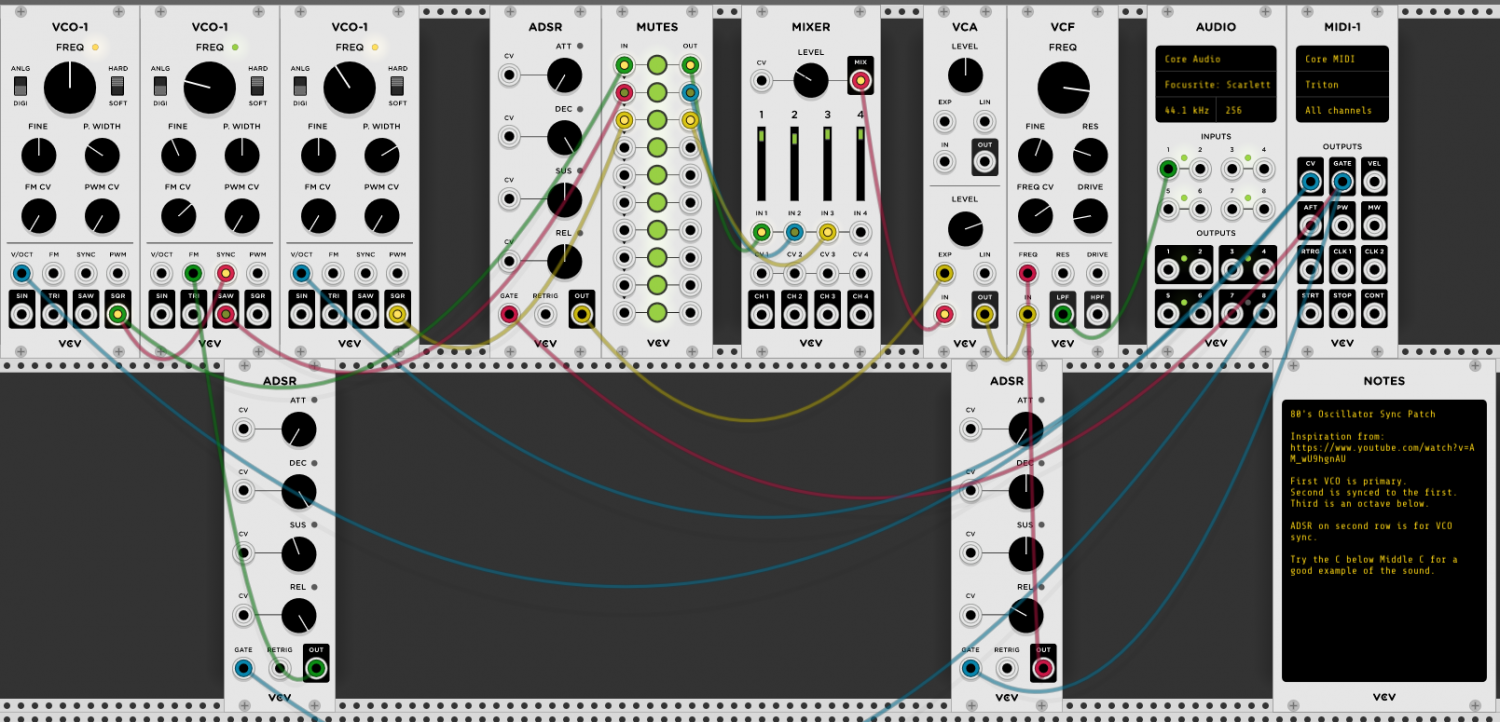Viewport: 1500px width, 722px height.
Task: Click the RES knob on VCF
Action: (x=1090, y=155)
